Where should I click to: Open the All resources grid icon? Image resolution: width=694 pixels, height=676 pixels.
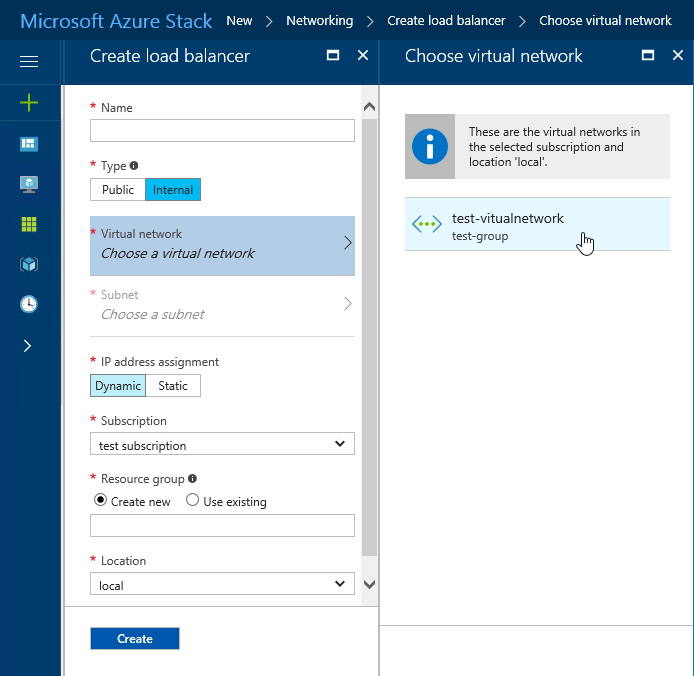pos(29,224)
